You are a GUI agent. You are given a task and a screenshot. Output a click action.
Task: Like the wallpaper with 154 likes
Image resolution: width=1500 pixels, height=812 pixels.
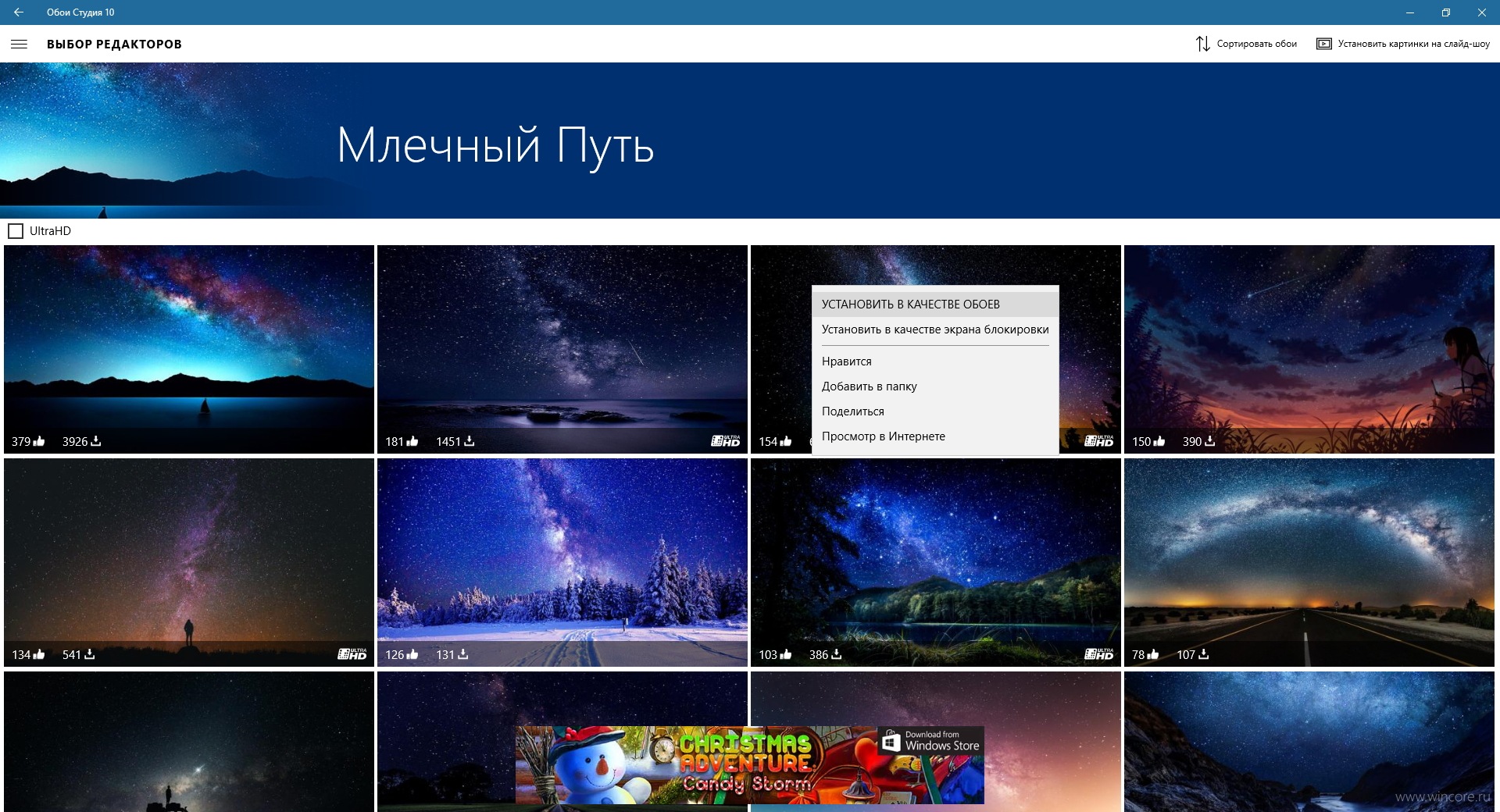coord(786,441)
